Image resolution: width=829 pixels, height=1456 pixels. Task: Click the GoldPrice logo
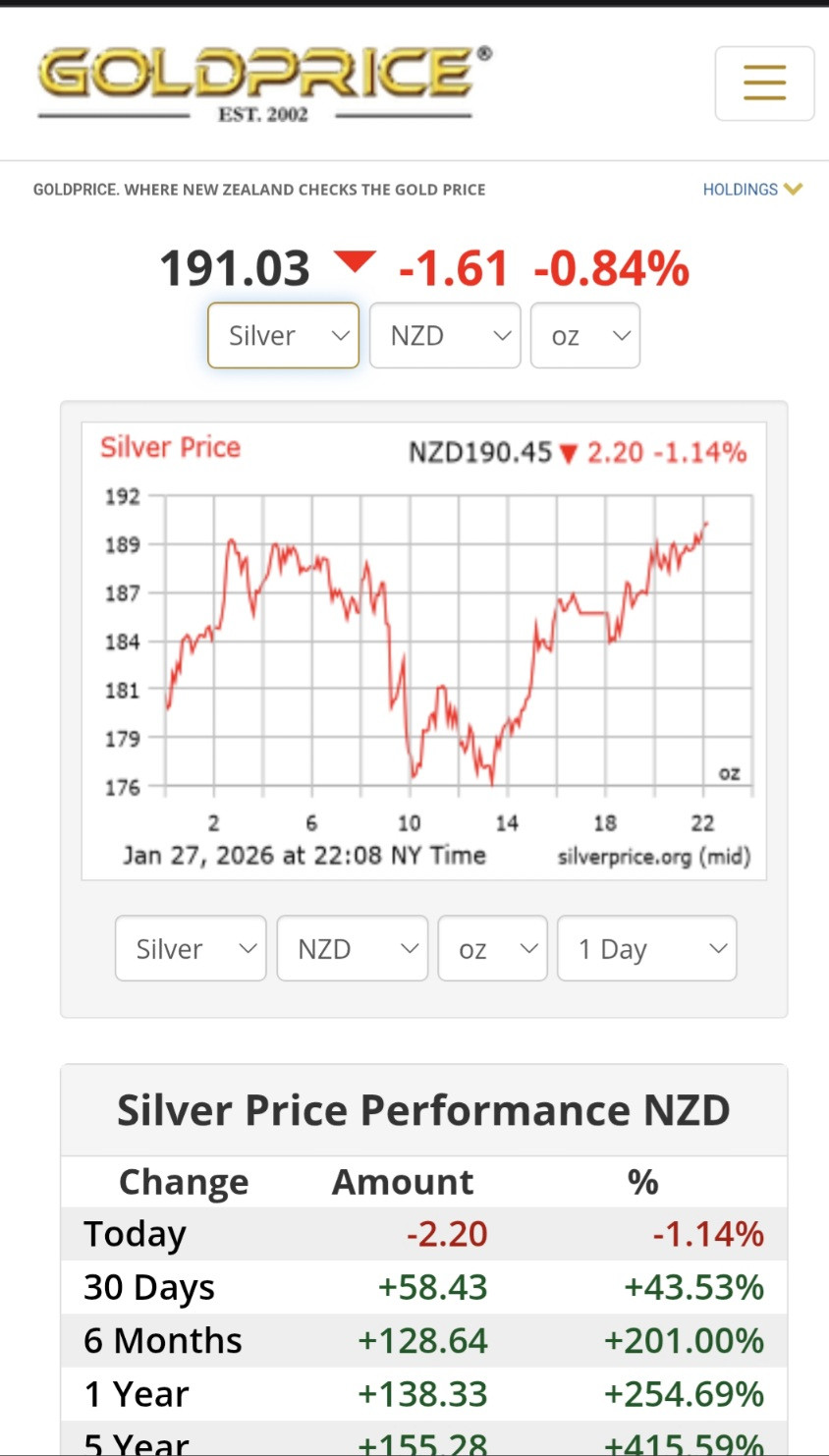[264, 84]
